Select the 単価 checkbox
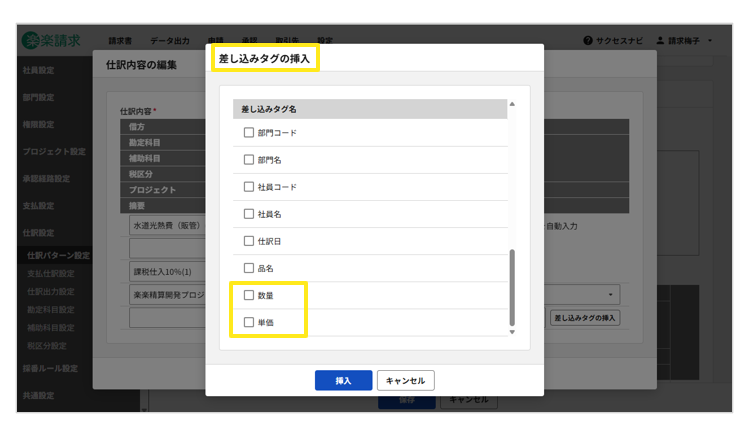Viewport: 746px width, 427px height. pos(249,322)
